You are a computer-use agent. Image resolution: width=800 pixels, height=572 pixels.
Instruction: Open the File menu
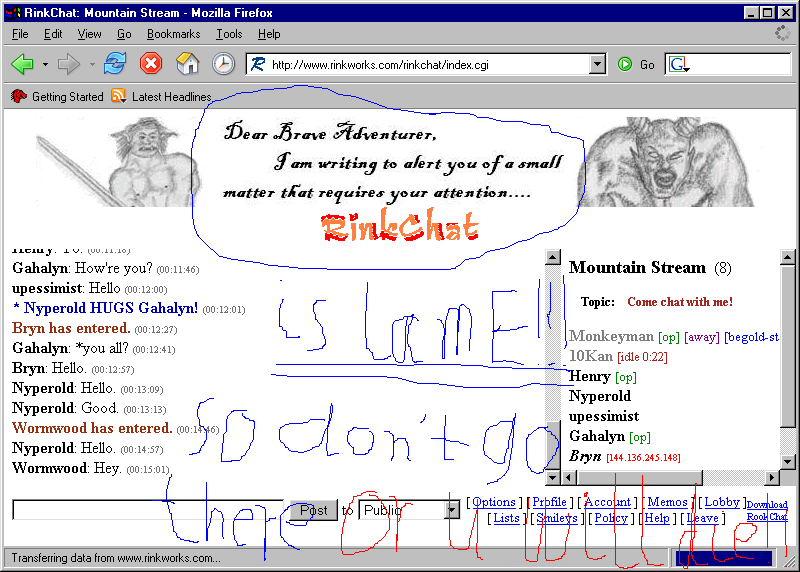coord(20,34)
